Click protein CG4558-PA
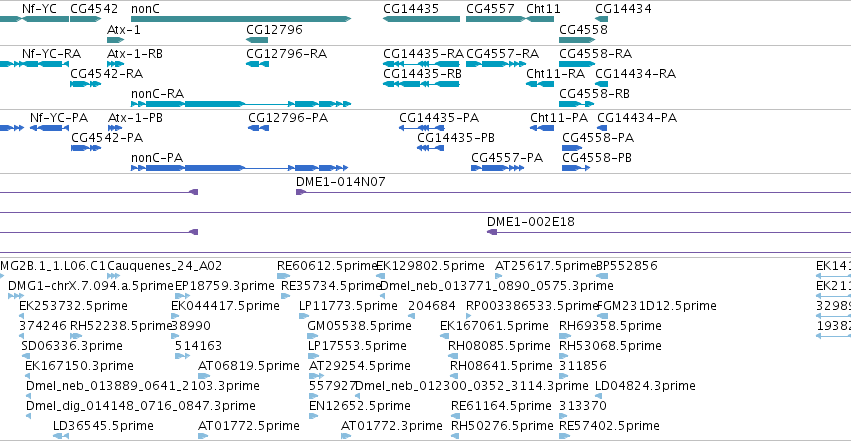The height and width of the screenshot is (441, 851). click(572, 148)
